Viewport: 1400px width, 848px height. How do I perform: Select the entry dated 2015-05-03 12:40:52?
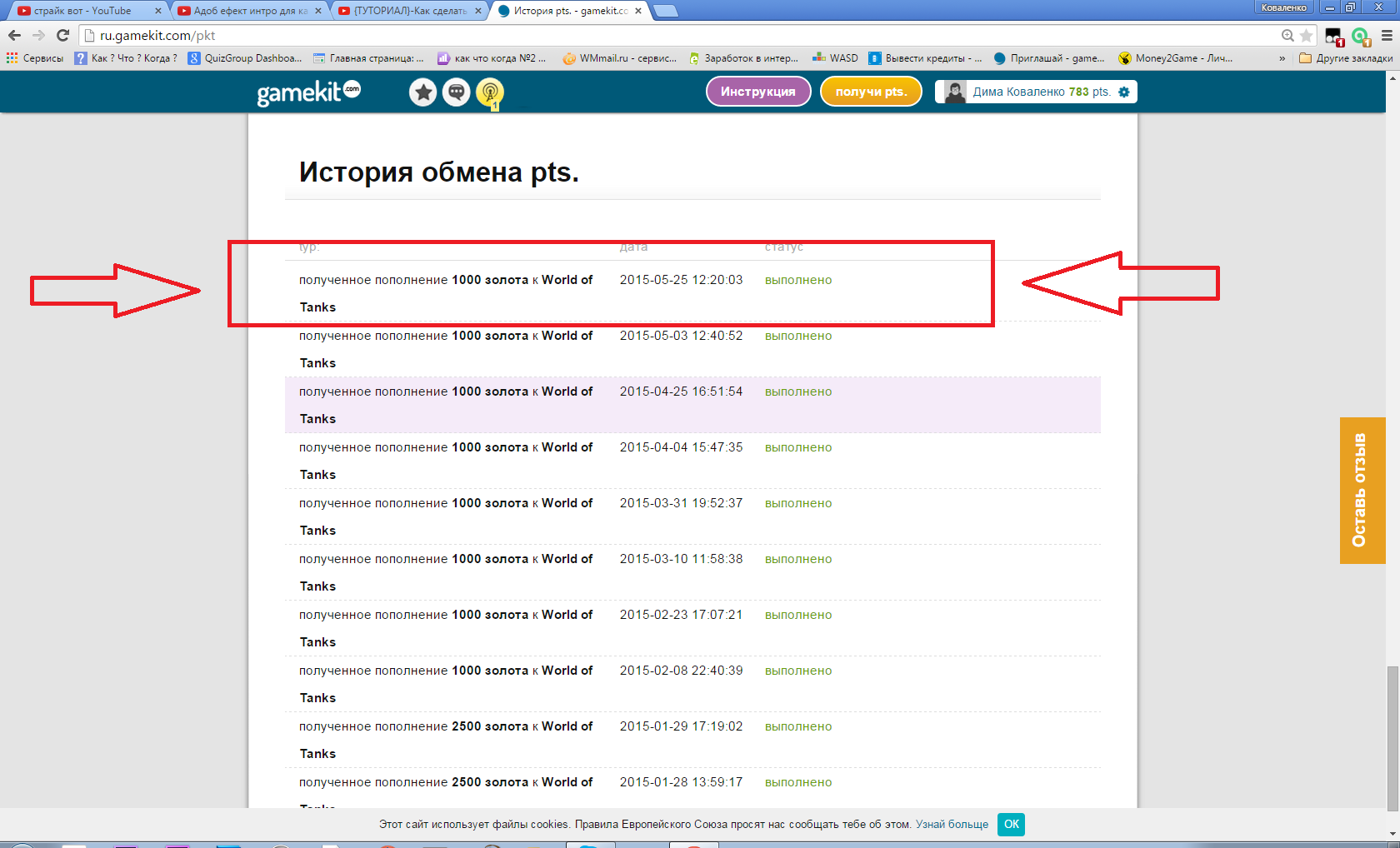point(692,349)
